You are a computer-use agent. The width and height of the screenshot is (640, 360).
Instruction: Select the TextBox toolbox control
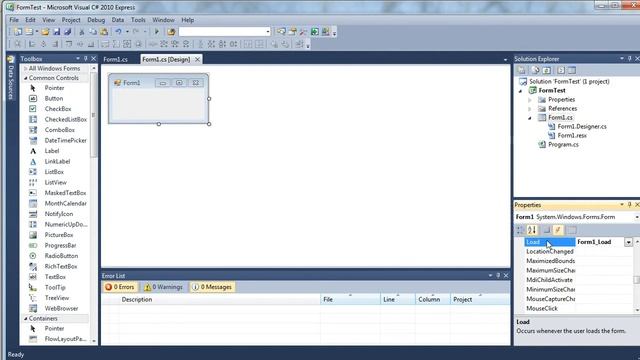tap(54, 277)
